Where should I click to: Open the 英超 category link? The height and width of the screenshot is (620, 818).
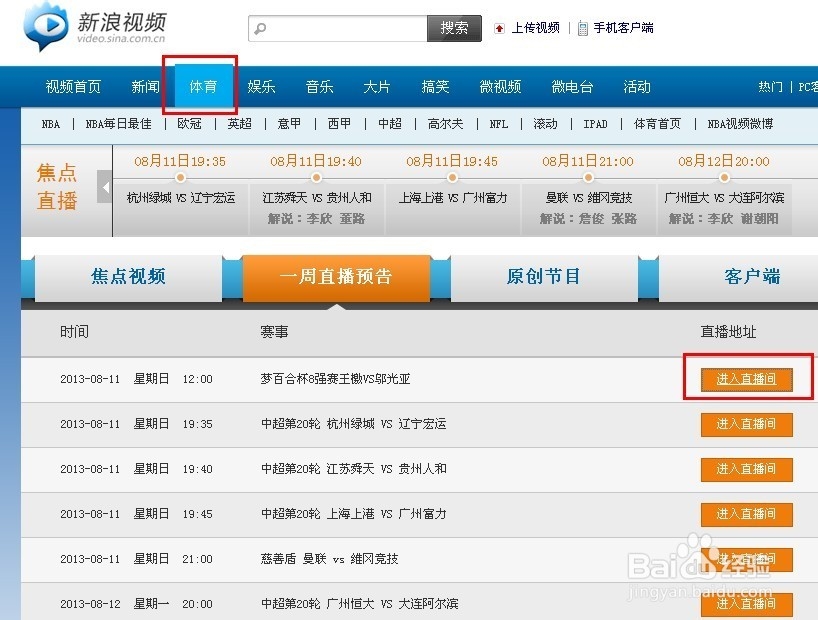[240, 124]
